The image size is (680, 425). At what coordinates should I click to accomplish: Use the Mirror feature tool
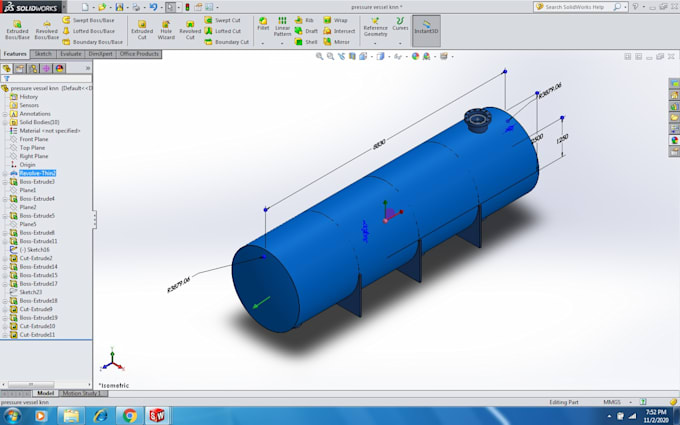(337, 42)
